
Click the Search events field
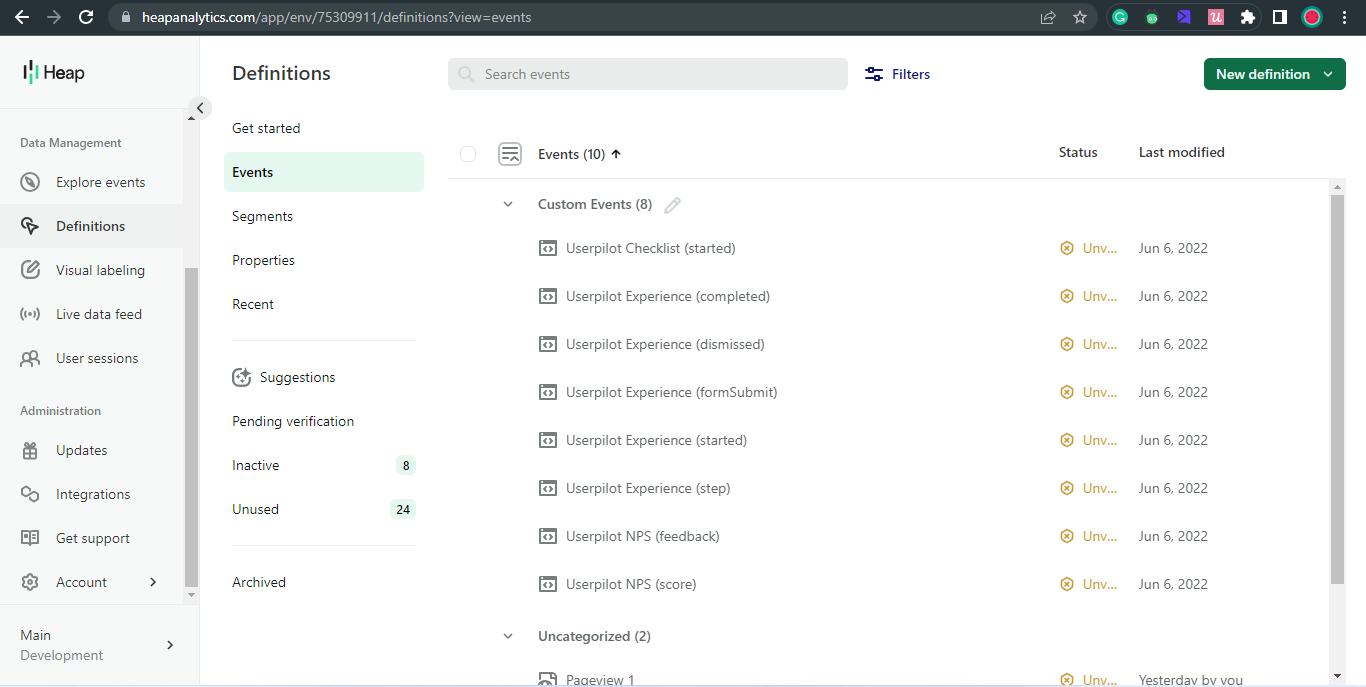pyautogui.click(x=648, y=74)
